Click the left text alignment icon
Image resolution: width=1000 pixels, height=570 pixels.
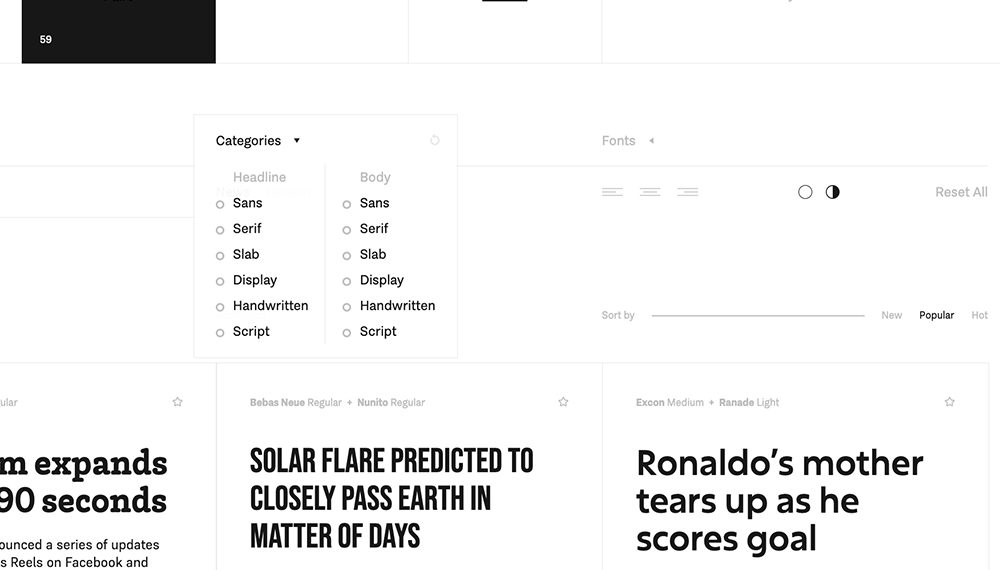(x=612, y=192)
